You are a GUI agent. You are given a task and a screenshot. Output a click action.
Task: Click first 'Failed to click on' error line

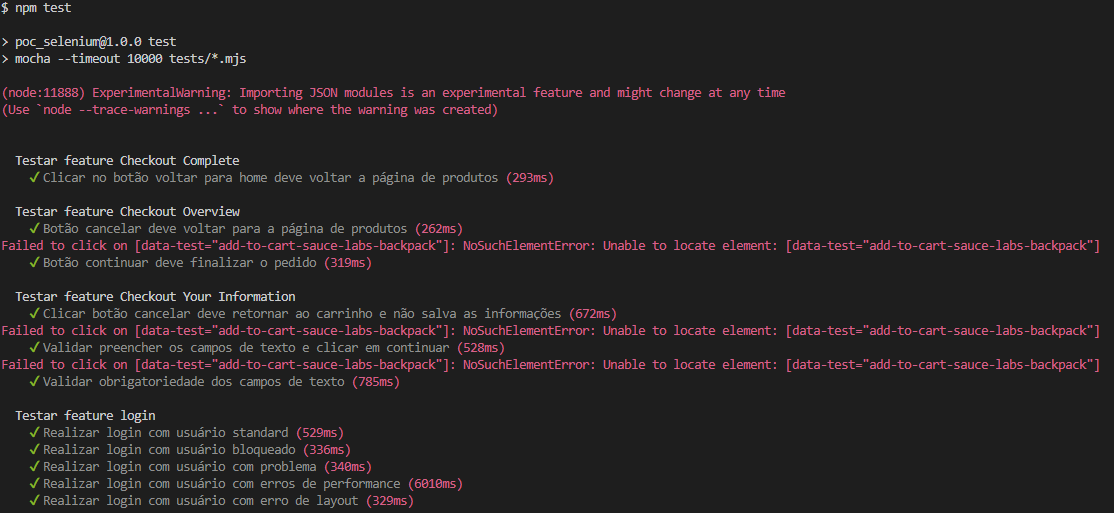(551, 246)
